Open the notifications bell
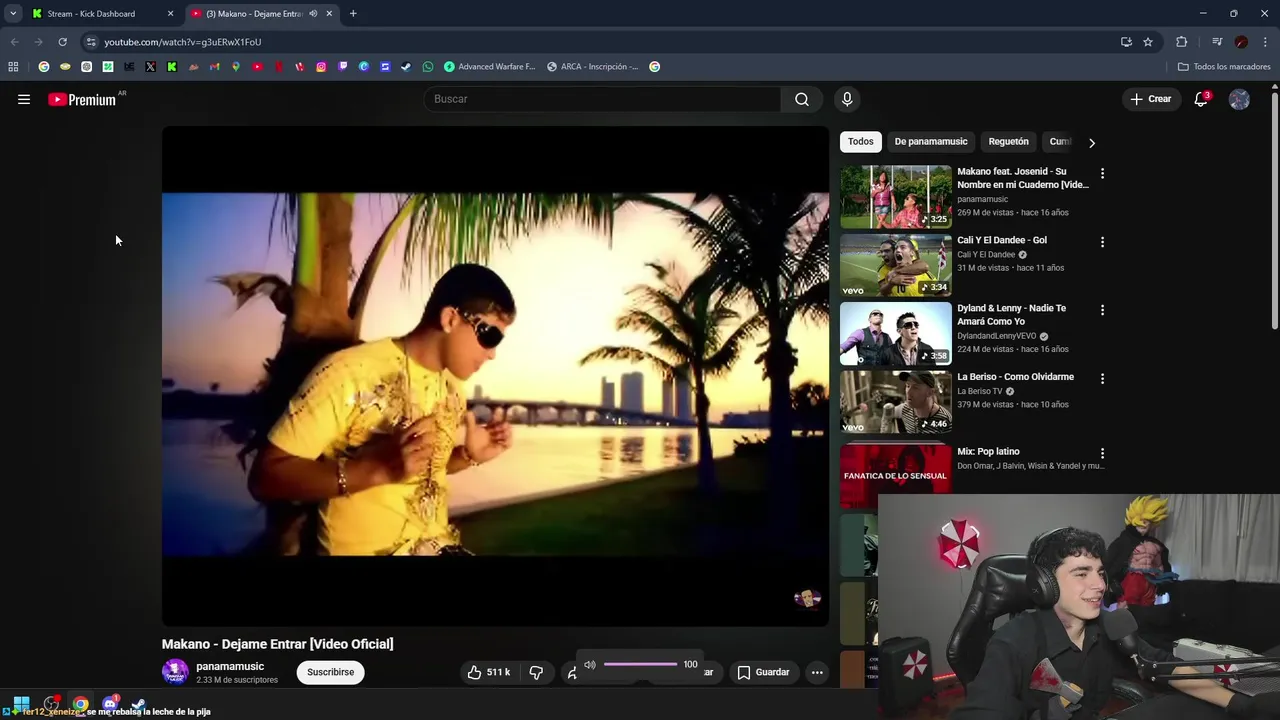Screen dimensions: 1280x720 (1201, 99)
